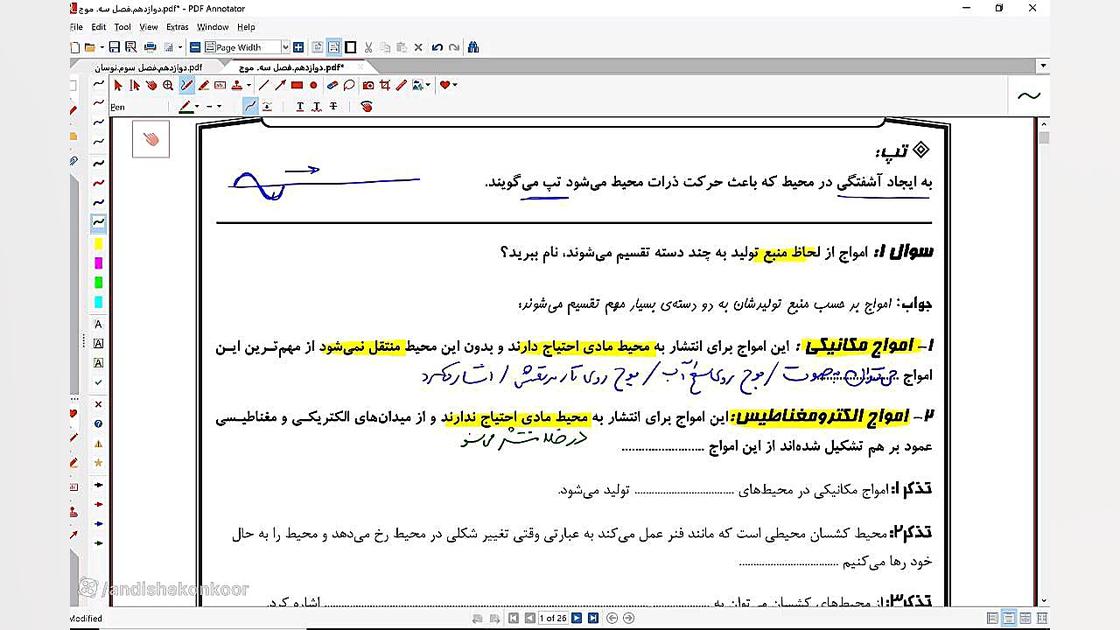Click the Crop page tool
This screenshot has width=1120, height=630.
click(385, 85)
